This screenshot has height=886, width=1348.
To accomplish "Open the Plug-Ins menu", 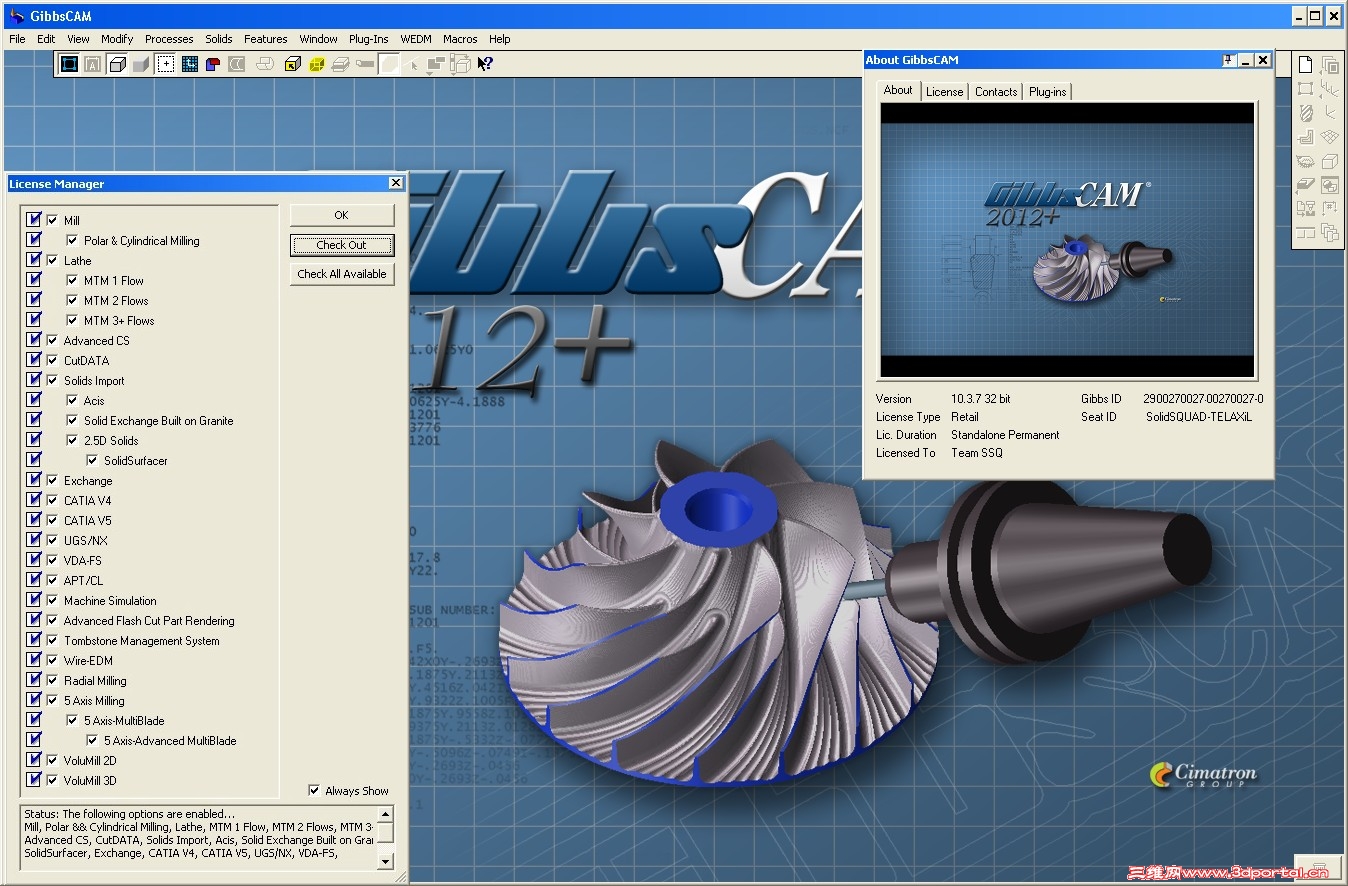I will point(368,39).
